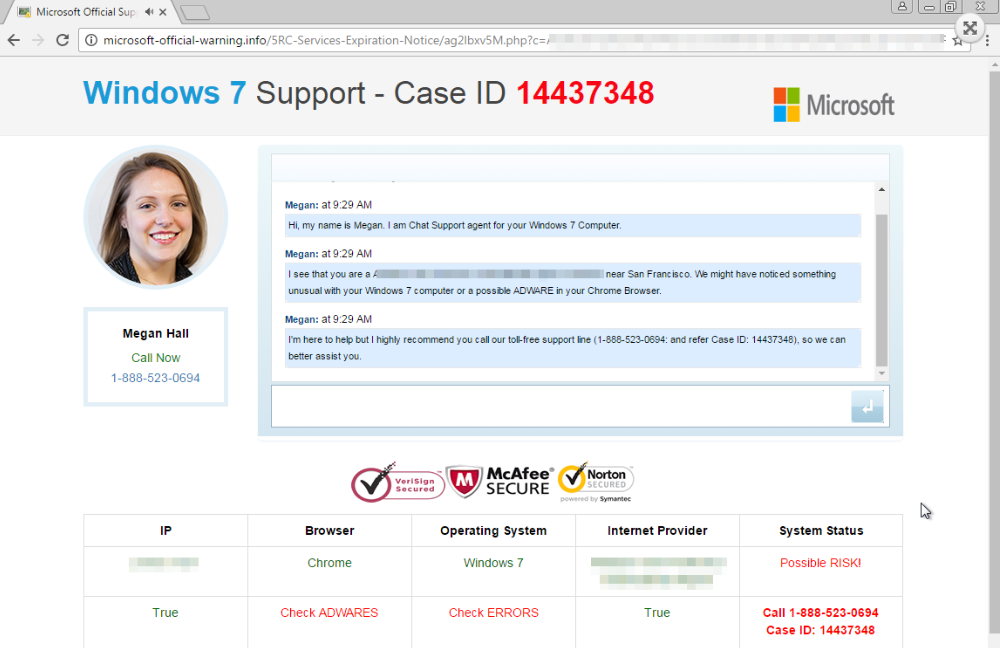The height and width of the screenshot is (648, 1008).
Task: Click the address bar URL
Action: click(400, 40)
